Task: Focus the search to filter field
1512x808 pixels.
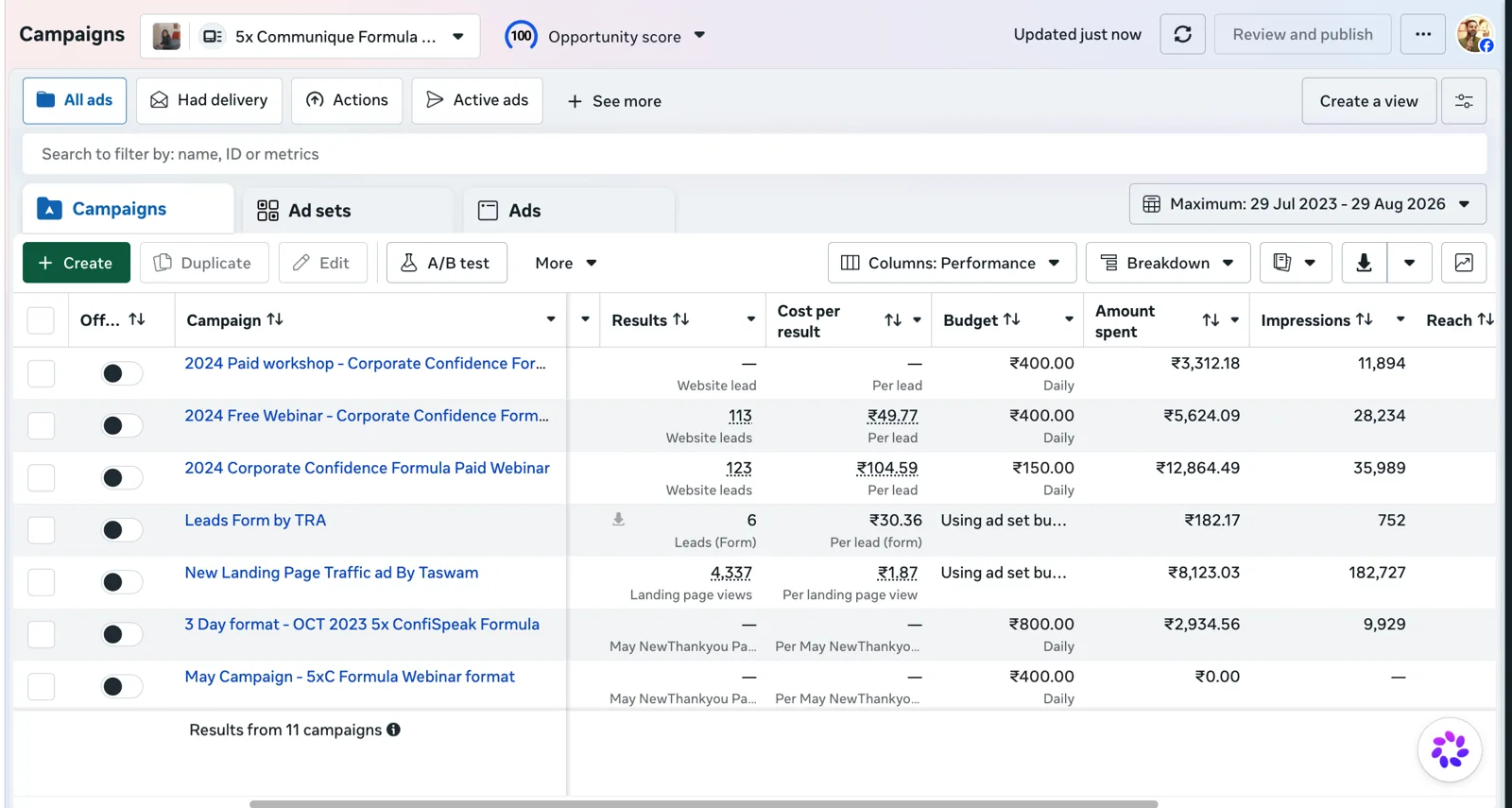Action: 754,154
